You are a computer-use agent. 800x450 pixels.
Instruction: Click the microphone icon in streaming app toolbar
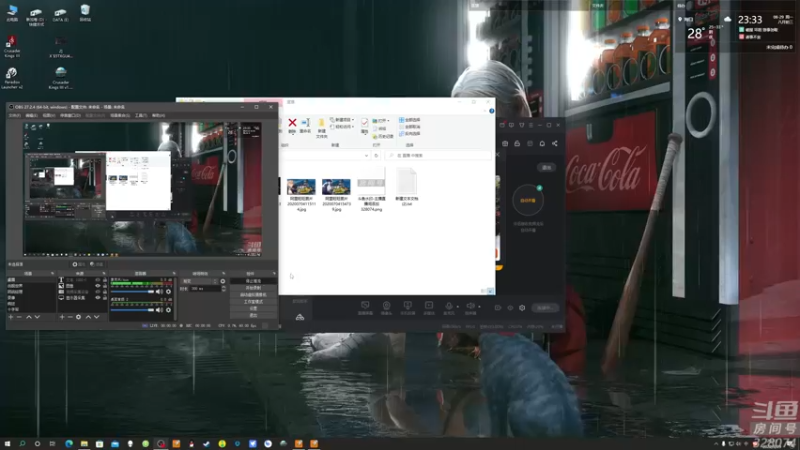[448, 305]
